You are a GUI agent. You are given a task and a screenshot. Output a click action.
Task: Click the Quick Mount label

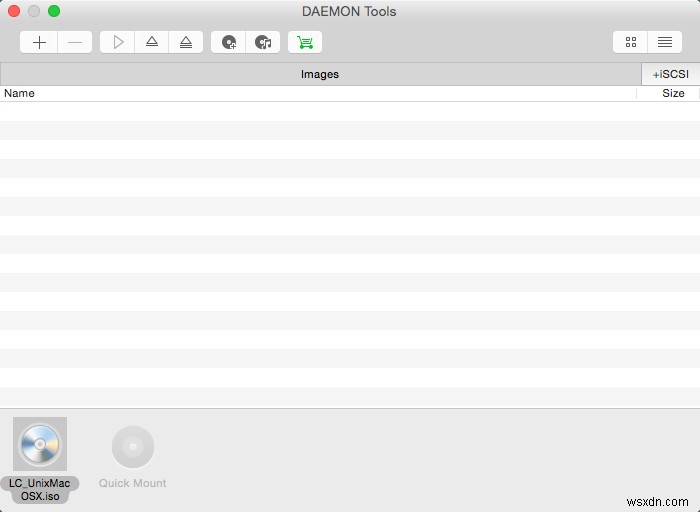tap(133, 483)
